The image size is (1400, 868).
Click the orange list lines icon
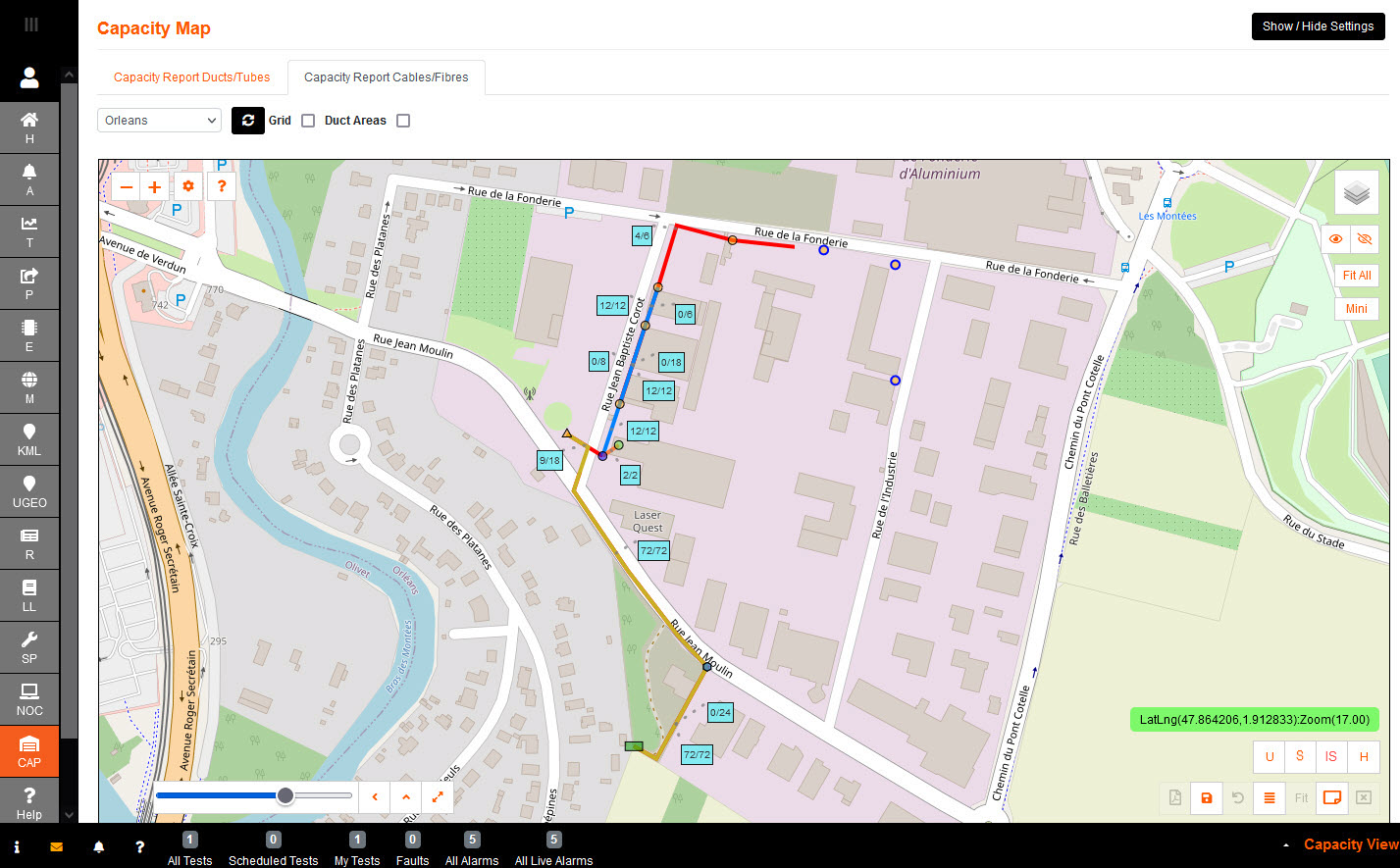click(x=1269, y=798)
